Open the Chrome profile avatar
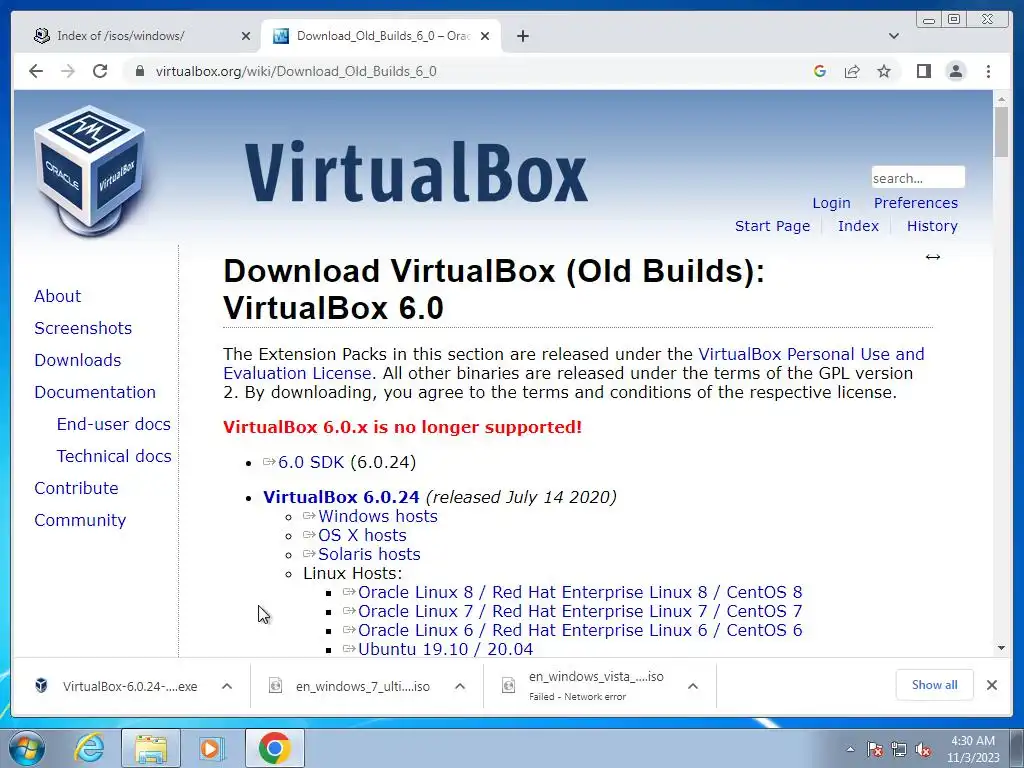1024x768 pixels. 956,71
